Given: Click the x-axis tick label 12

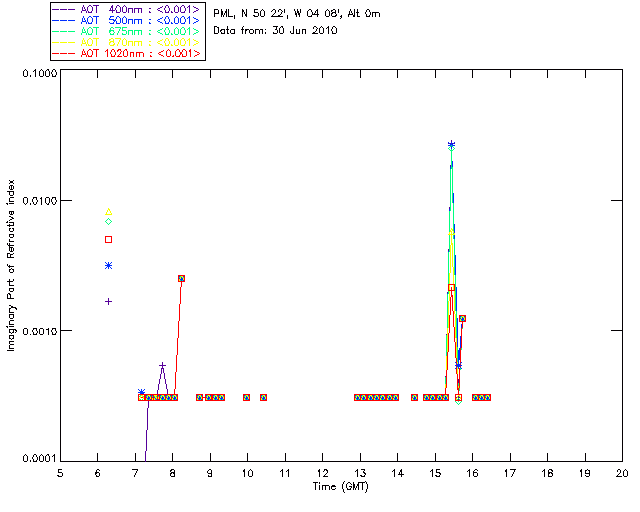Looking at the screenshot, I should point(323,473).
